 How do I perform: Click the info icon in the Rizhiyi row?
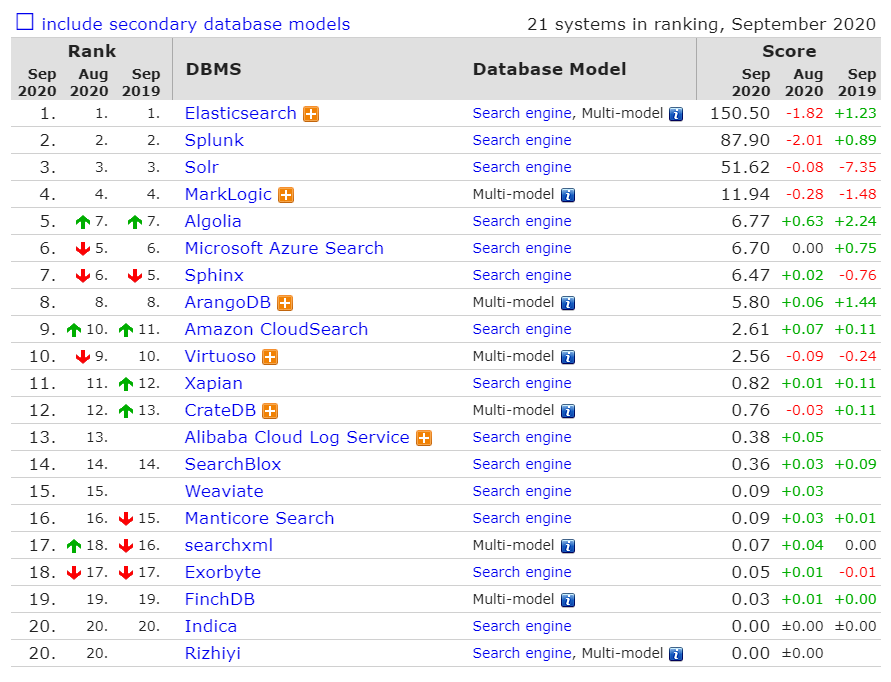[676, 654]
